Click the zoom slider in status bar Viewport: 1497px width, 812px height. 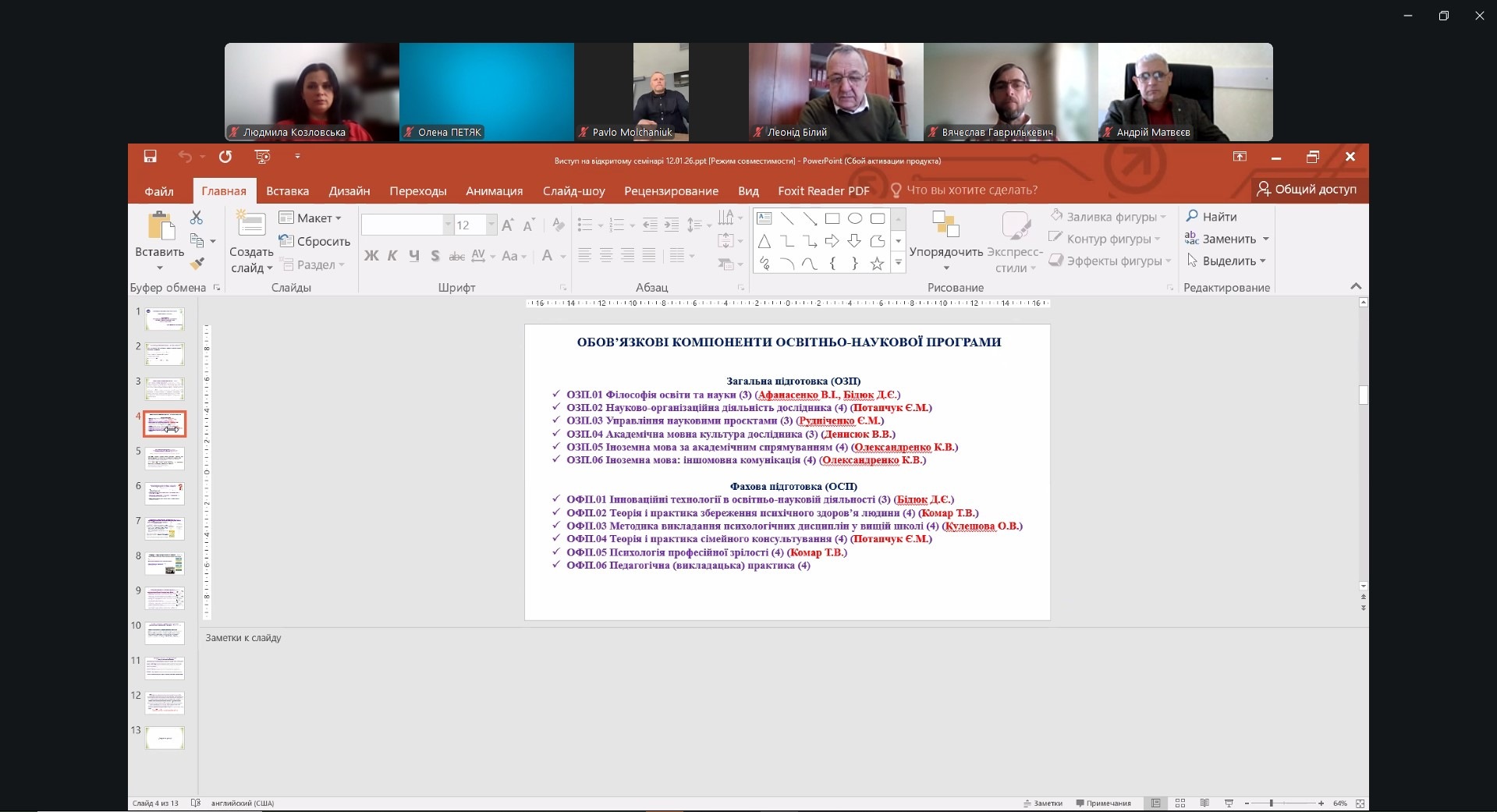(1272, 803)
